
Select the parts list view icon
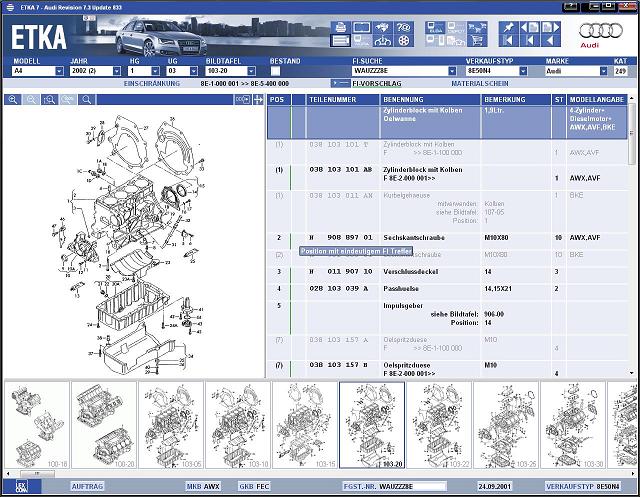(x=340, y=41)
